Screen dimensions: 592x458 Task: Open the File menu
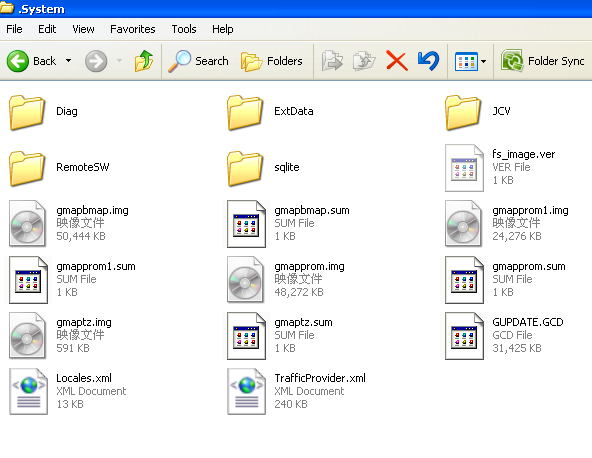point(14,29)
